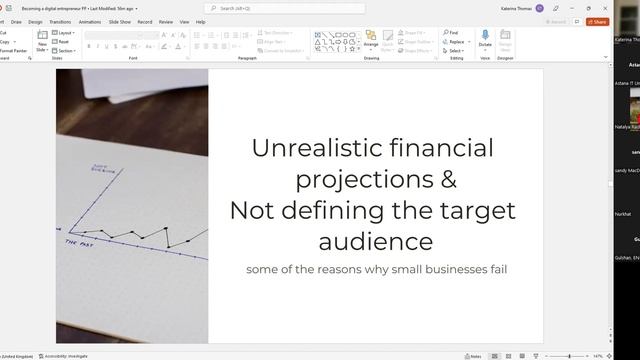
Task: Toggle Justify paragraph alignment
Action: pos(224,47)
